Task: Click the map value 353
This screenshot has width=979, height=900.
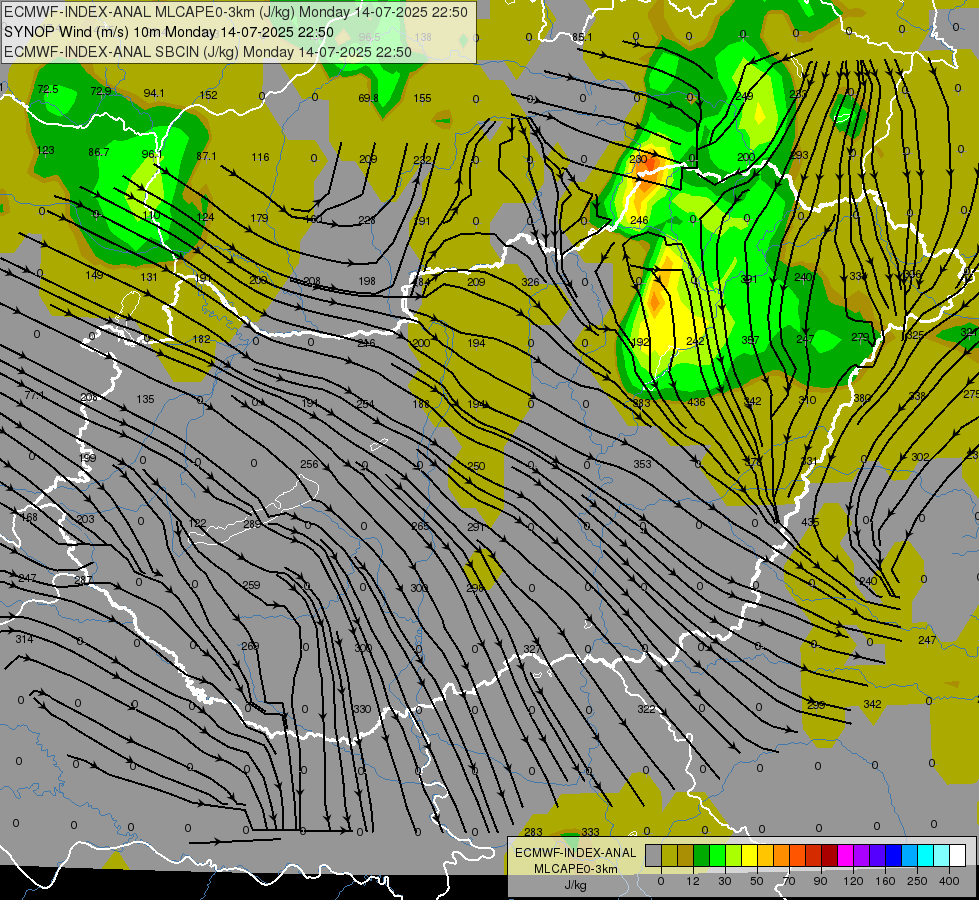Action: (x=642, y=463)
